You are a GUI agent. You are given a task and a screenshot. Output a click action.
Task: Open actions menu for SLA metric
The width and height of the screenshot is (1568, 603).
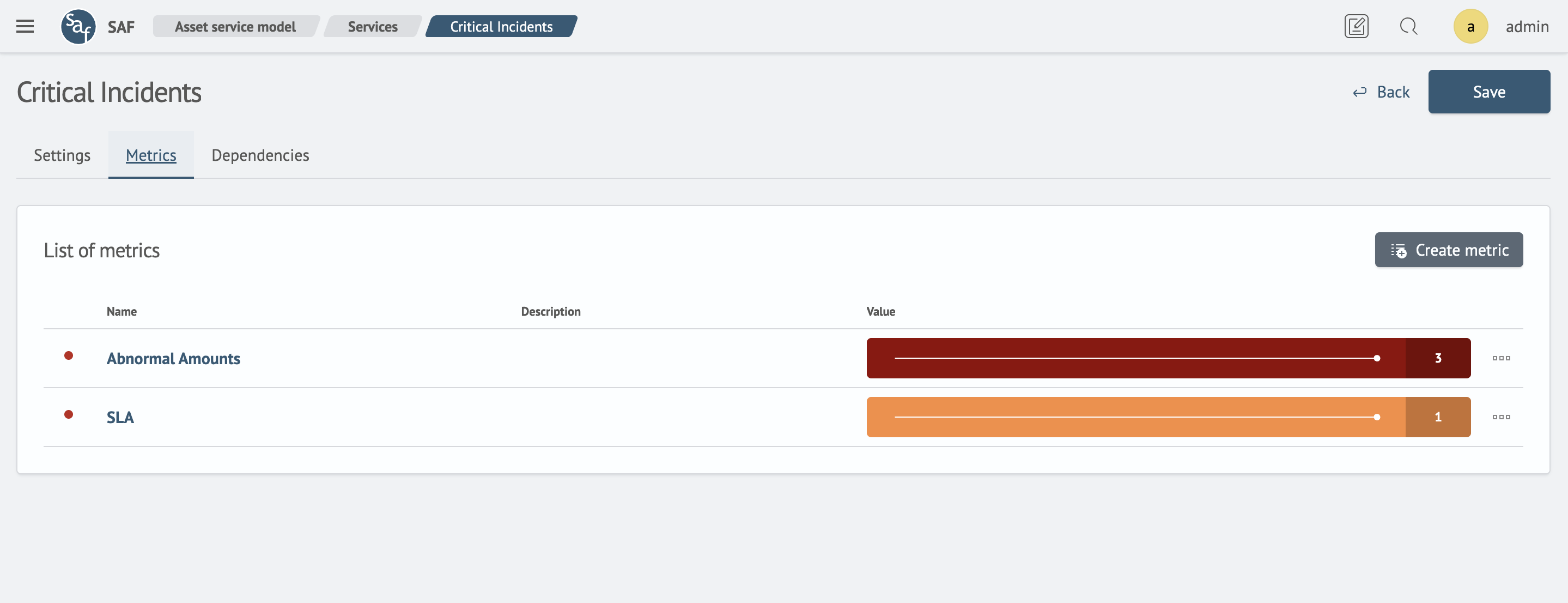tap(1501, 417)
